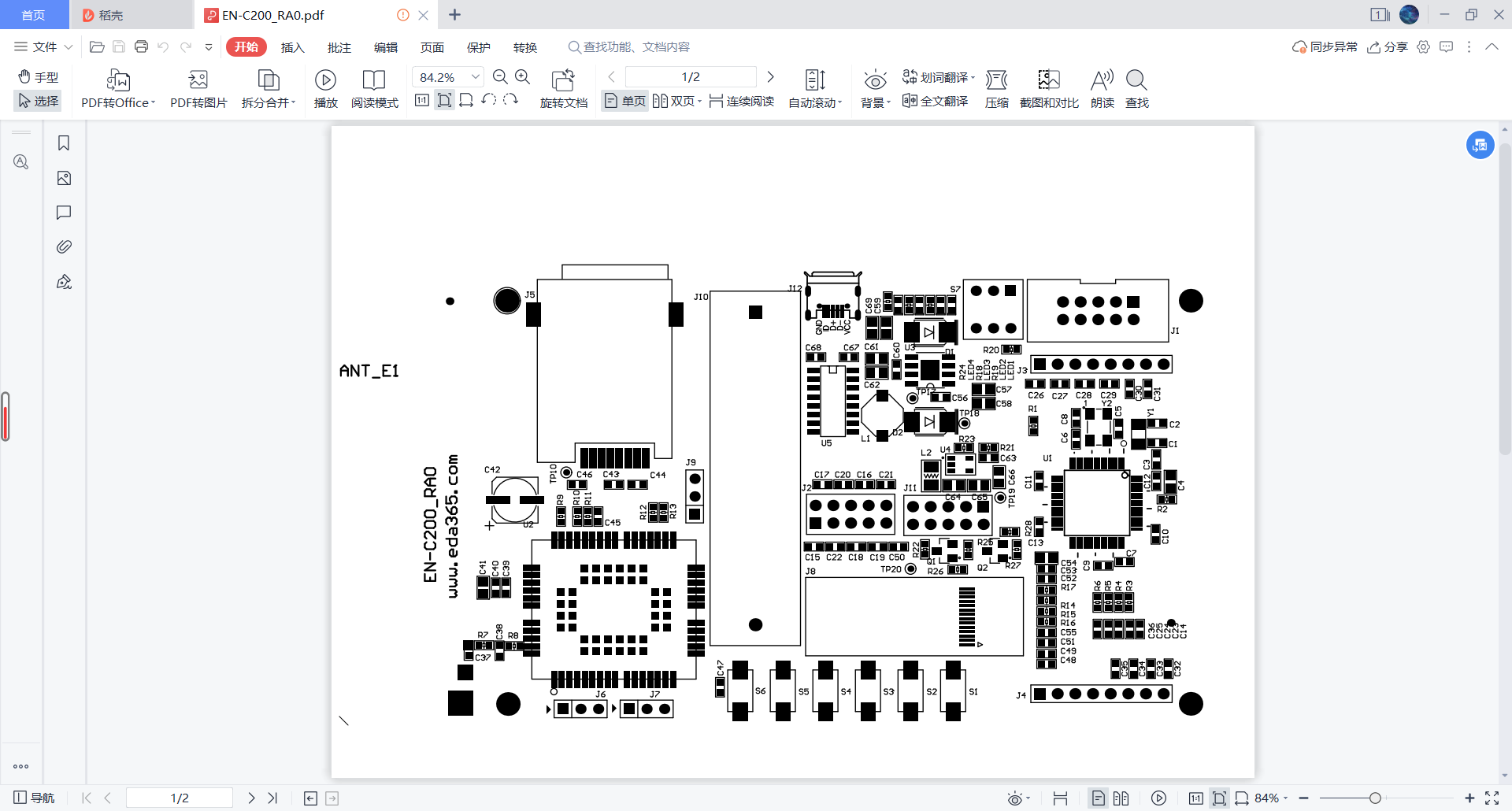The width and height of the screenshot is (1512, 811).
Task: Click the status bar zoom slider handle
Action: [1375, 798]
